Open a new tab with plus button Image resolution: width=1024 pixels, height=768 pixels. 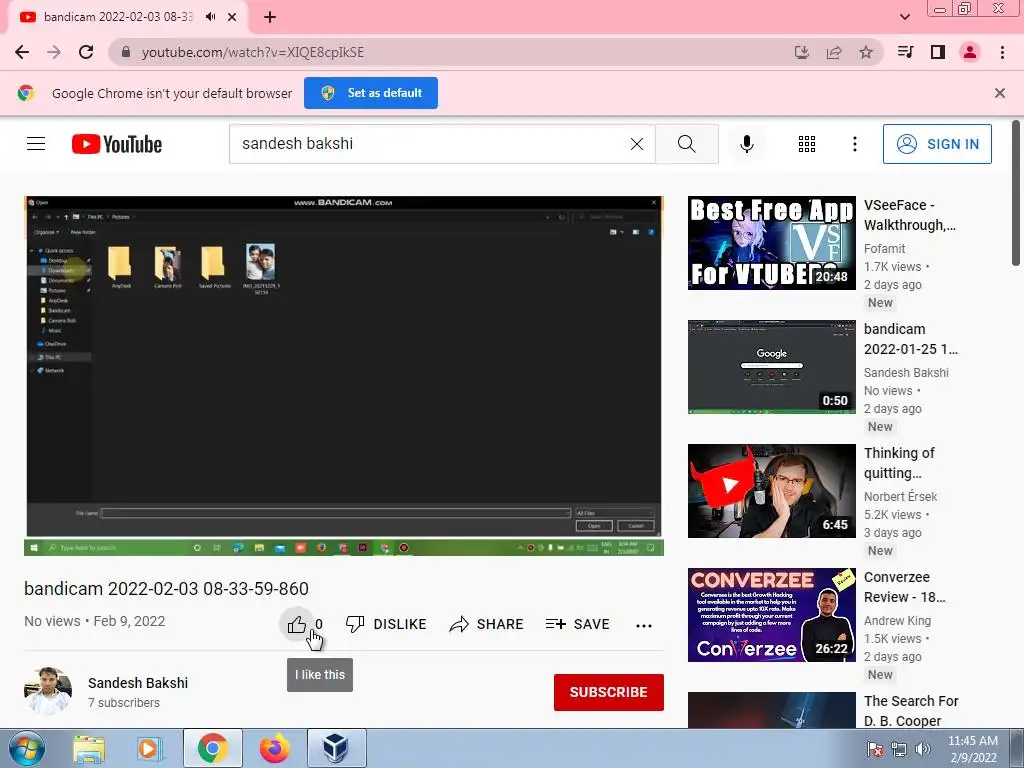pos(270,17)
